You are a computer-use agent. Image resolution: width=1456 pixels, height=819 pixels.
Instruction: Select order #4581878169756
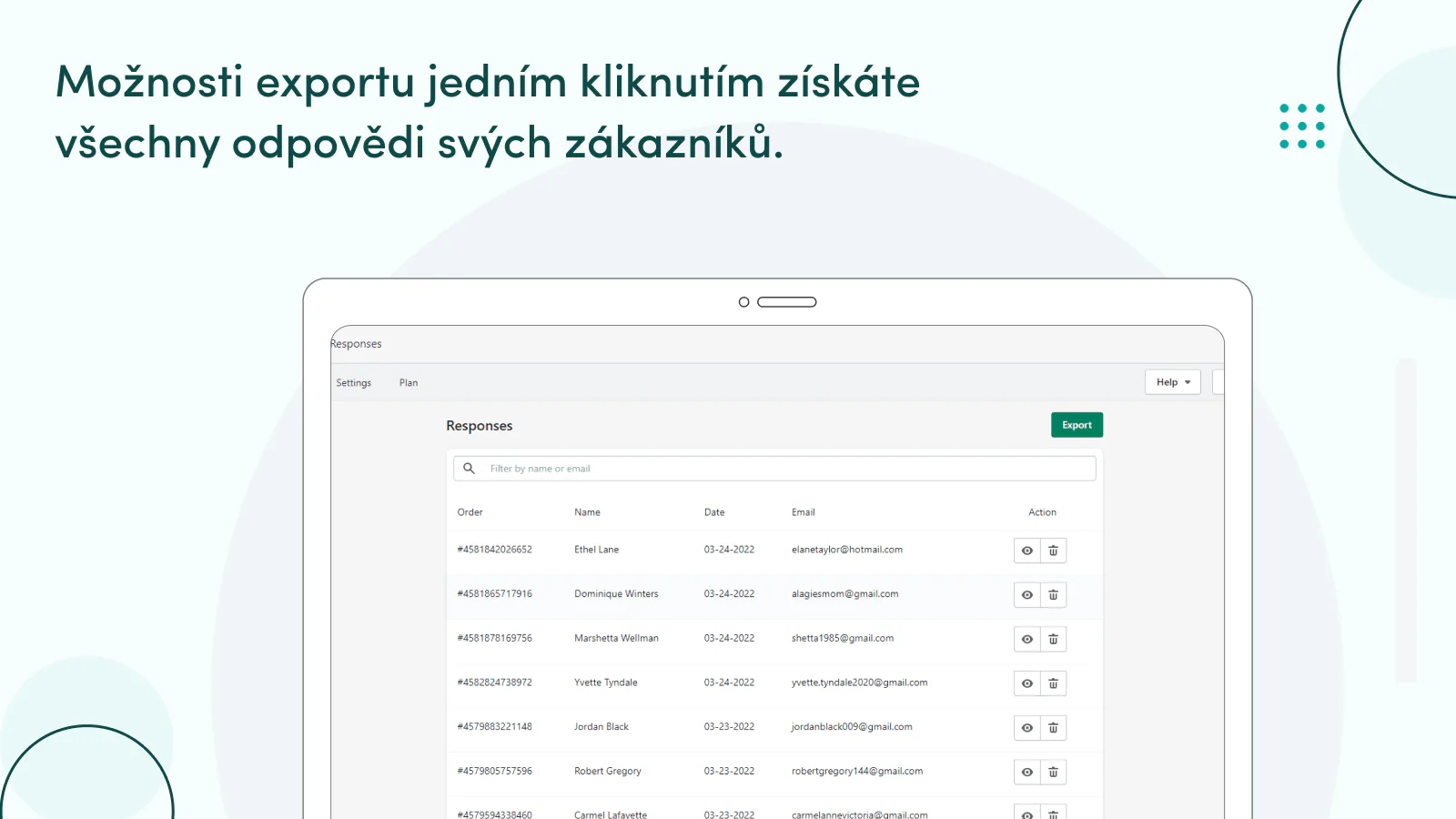(495, 639)
